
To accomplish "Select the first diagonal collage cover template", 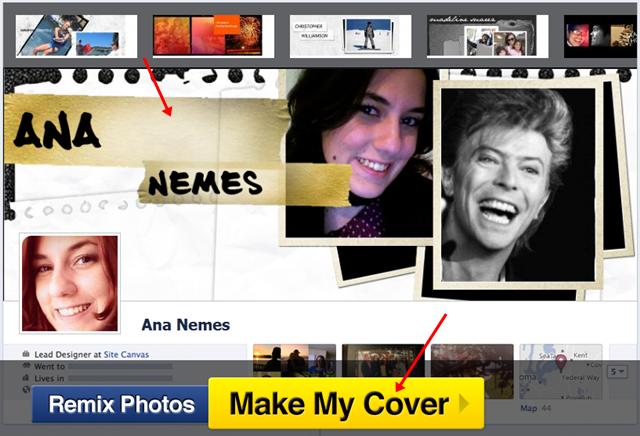I will [x=76, y=36].
